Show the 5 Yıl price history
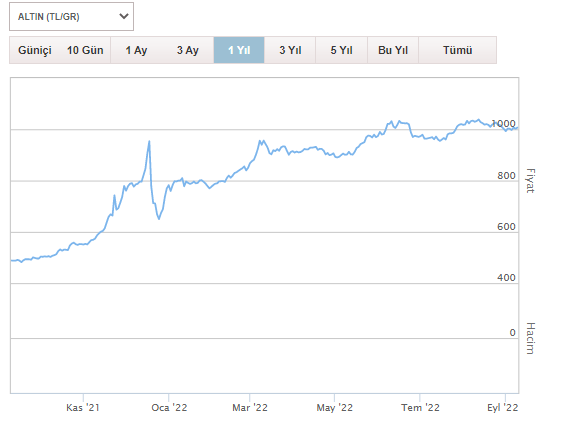This screenshot has width=566, height=427. [x=341, y=50]
